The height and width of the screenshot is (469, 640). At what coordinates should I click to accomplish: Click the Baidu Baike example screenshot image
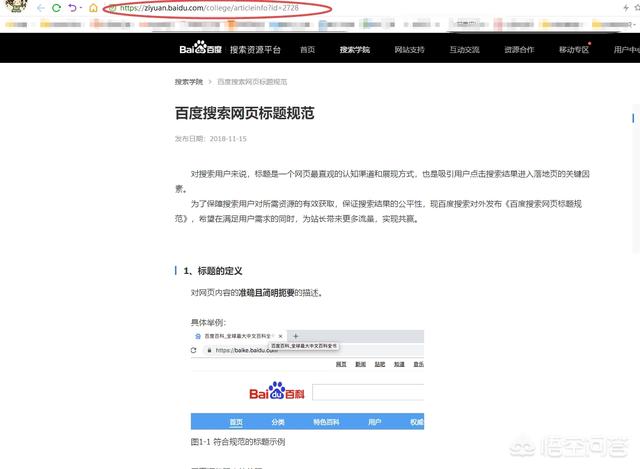pyautogui.click(x=307, y=380)
